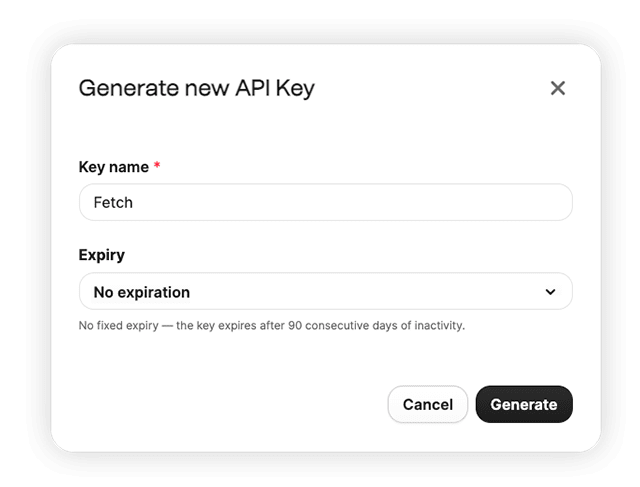Click the words "API Key" in the title
This screenshot has width=640, height=487.
275,88
